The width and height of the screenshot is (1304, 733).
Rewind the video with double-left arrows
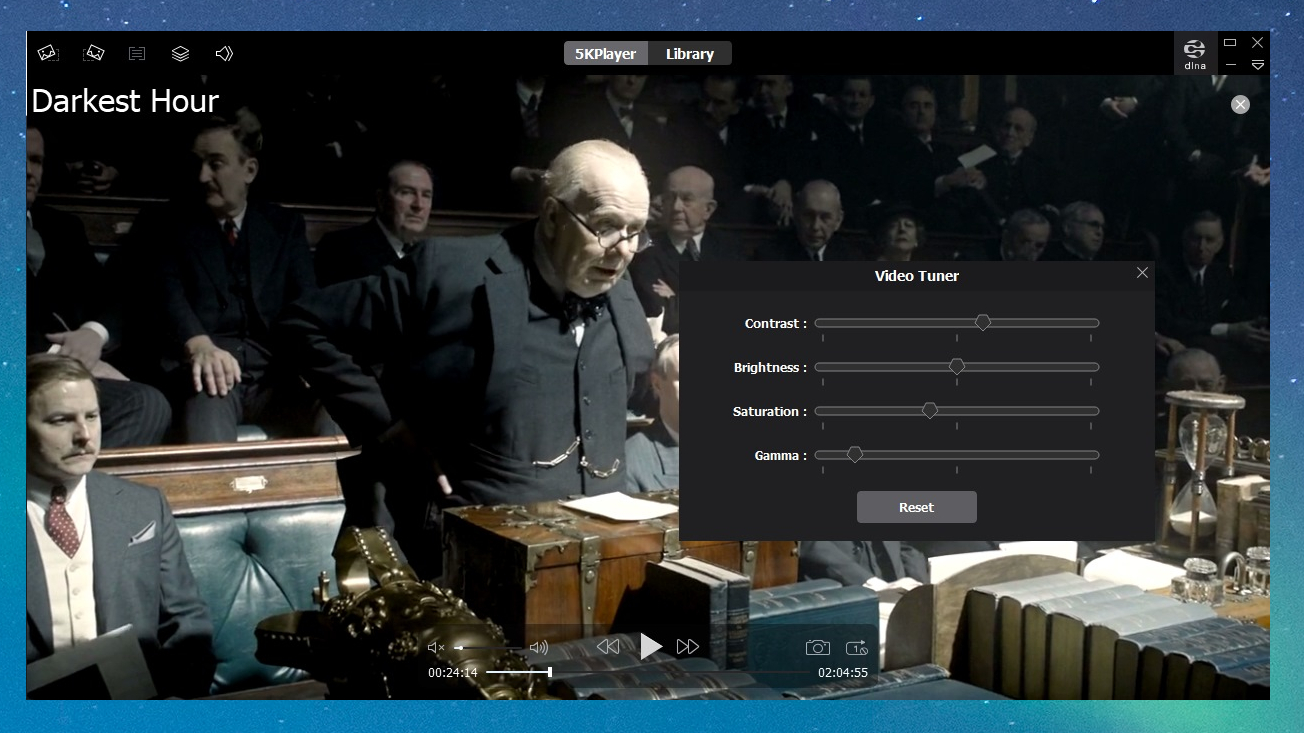(608, 647)
